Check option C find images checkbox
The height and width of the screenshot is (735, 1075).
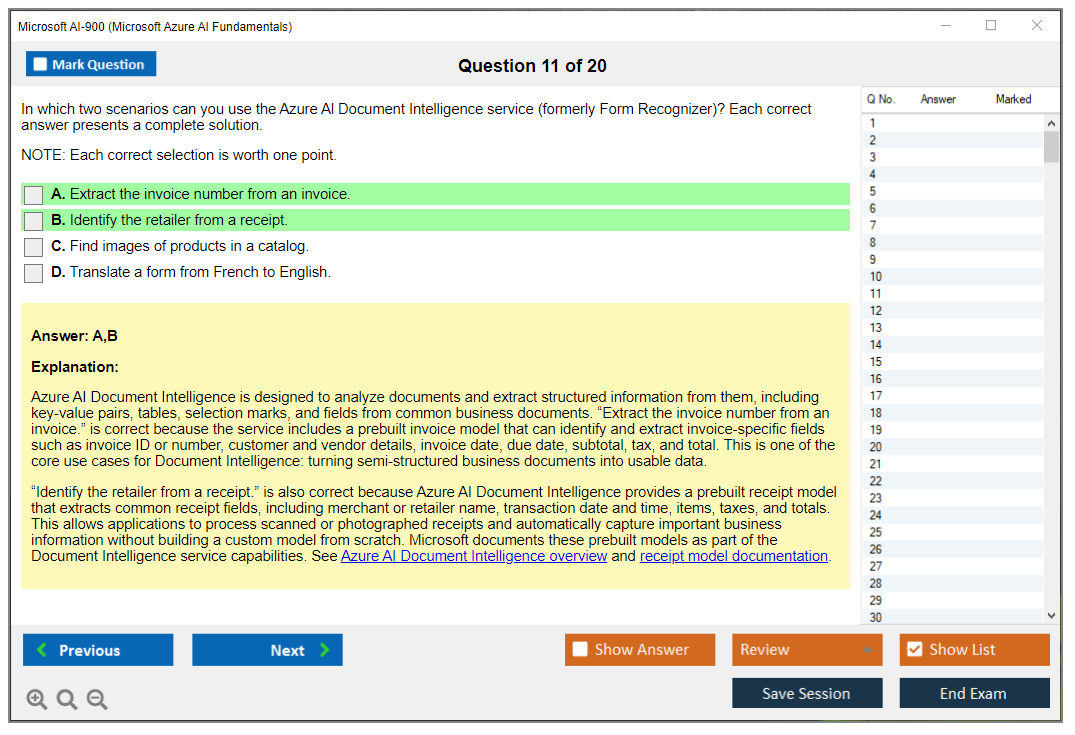point(34,247)
